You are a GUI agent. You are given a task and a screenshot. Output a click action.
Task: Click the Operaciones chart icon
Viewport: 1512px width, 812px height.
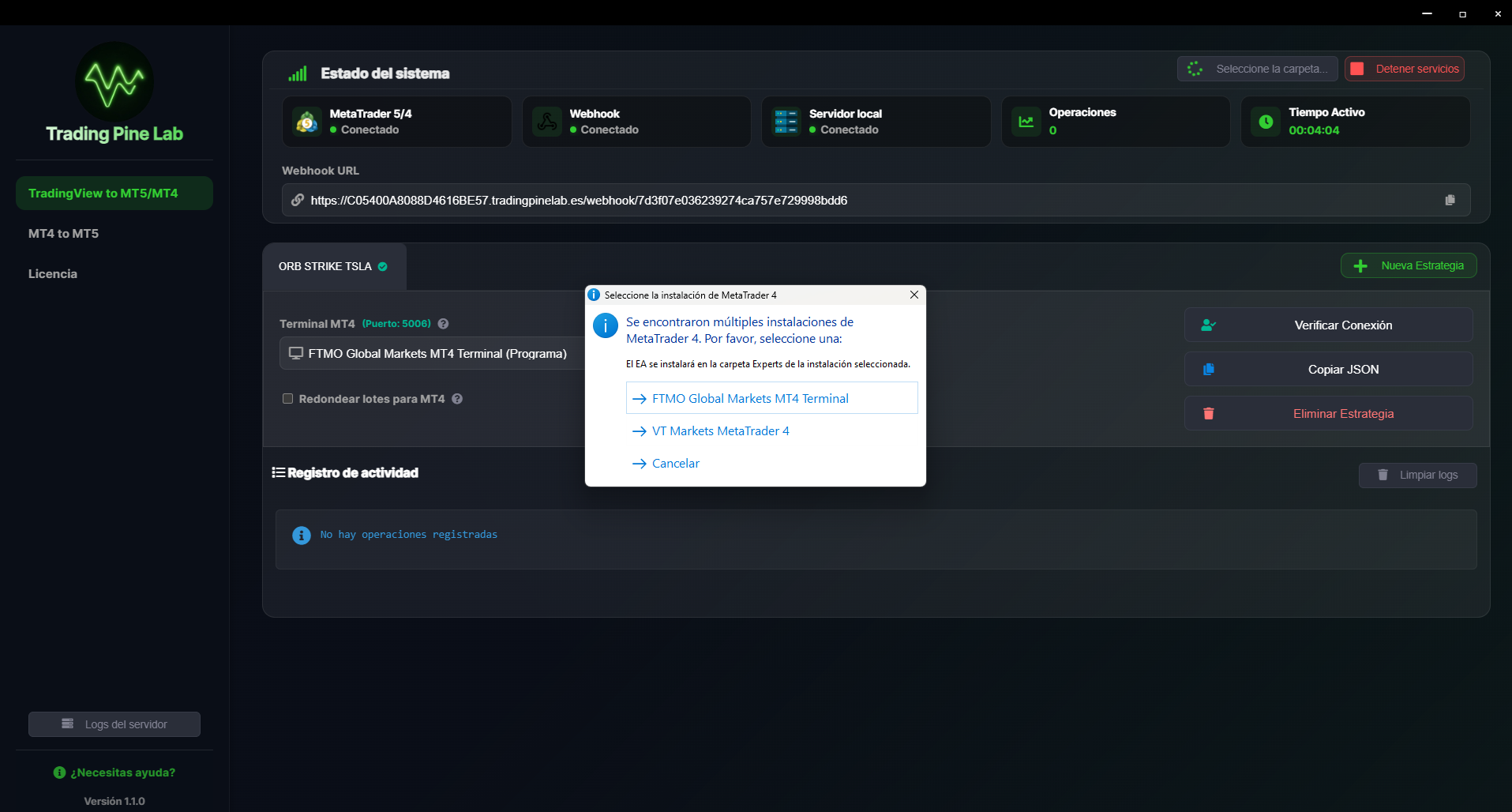pyautogui.click(x=1026, y=122)
